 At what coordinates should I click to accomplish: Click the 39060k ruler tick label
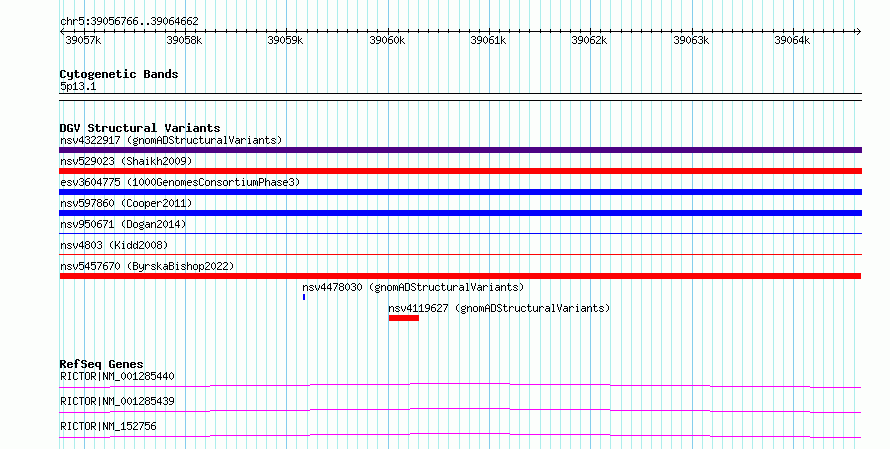click(387, 41)
